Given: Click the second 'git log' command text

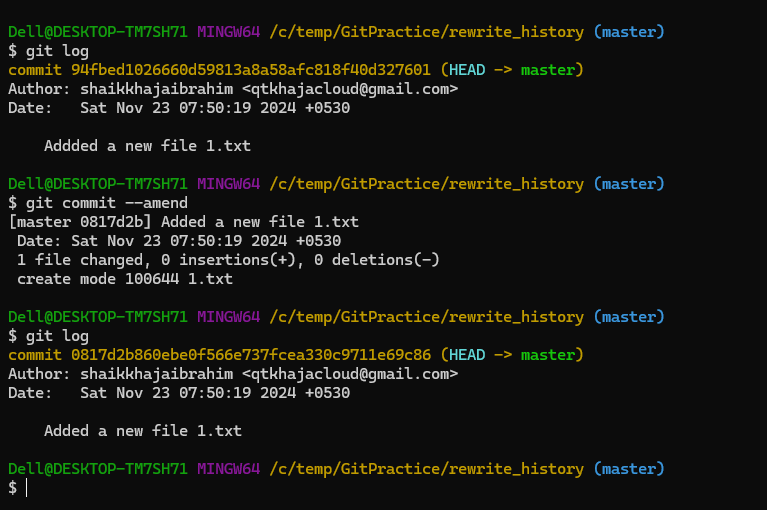Looking at the screenshot, I should click(x=57, y=336).
